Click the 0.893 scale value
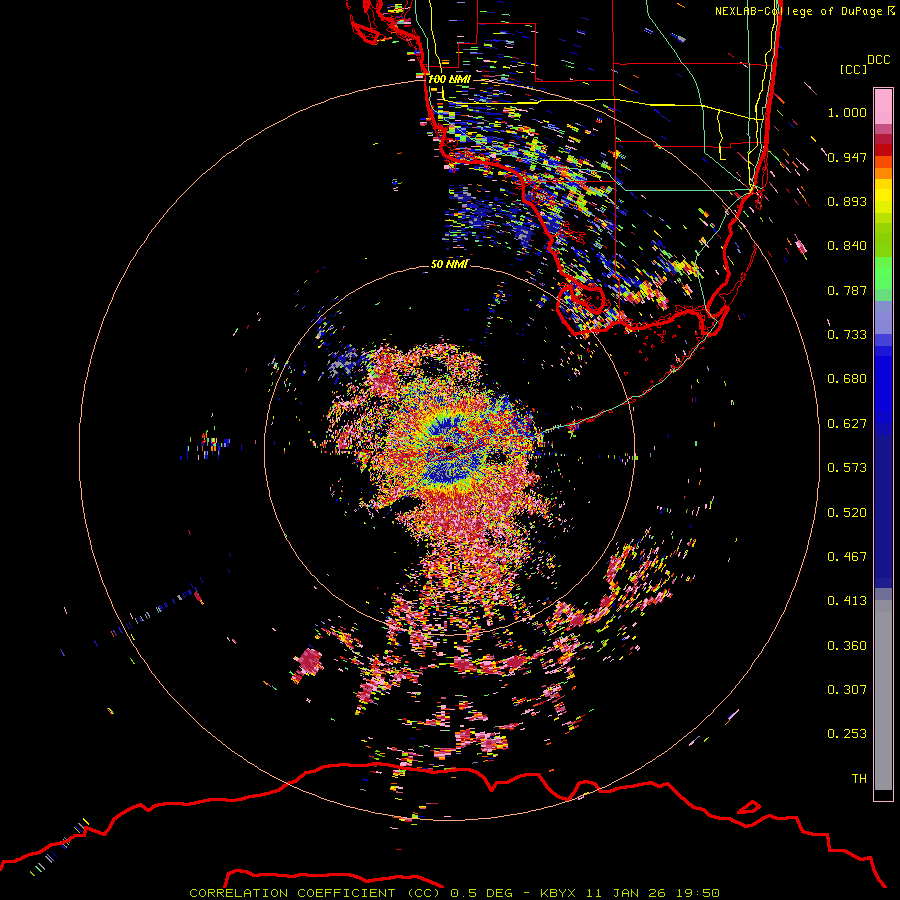The width and height of the screenshot is (900, 900). click(847, 201)
